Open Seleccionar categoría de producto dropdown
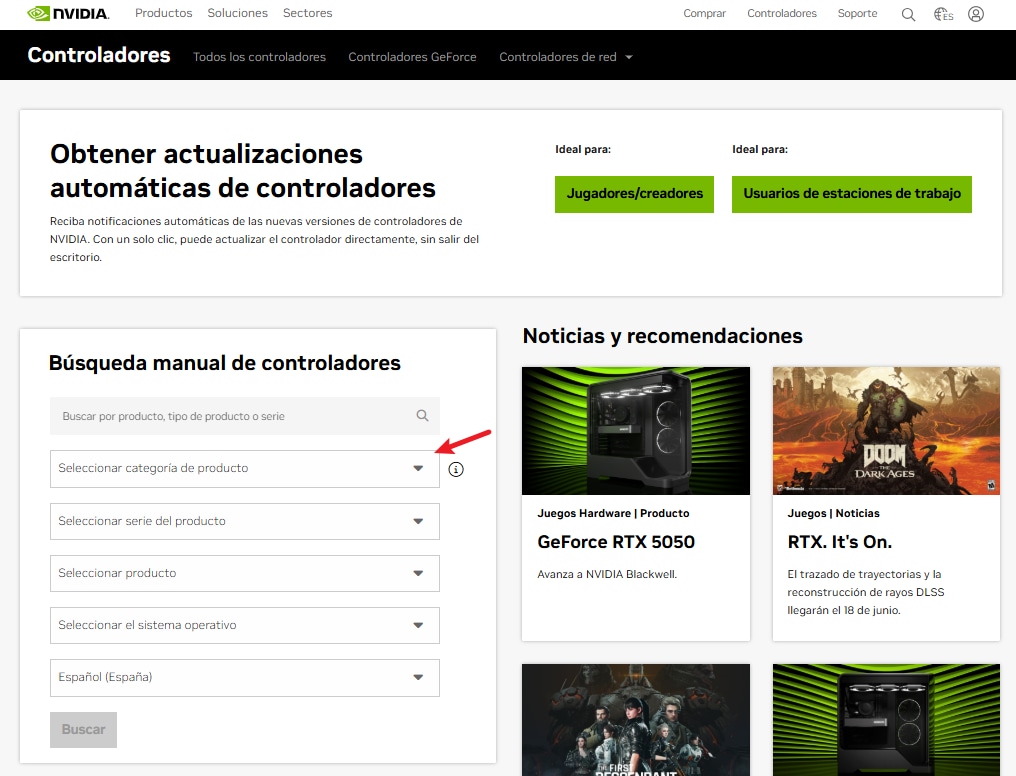This screenshot has width=1016, height=776. point(245,468)
